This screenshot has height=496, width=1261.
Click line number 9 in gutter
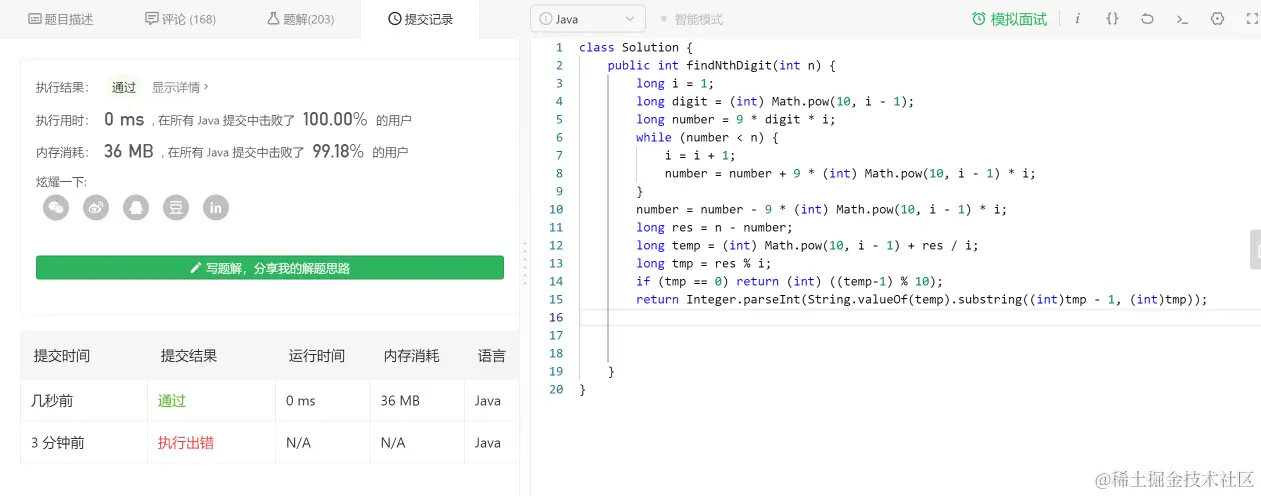[560, 191]
